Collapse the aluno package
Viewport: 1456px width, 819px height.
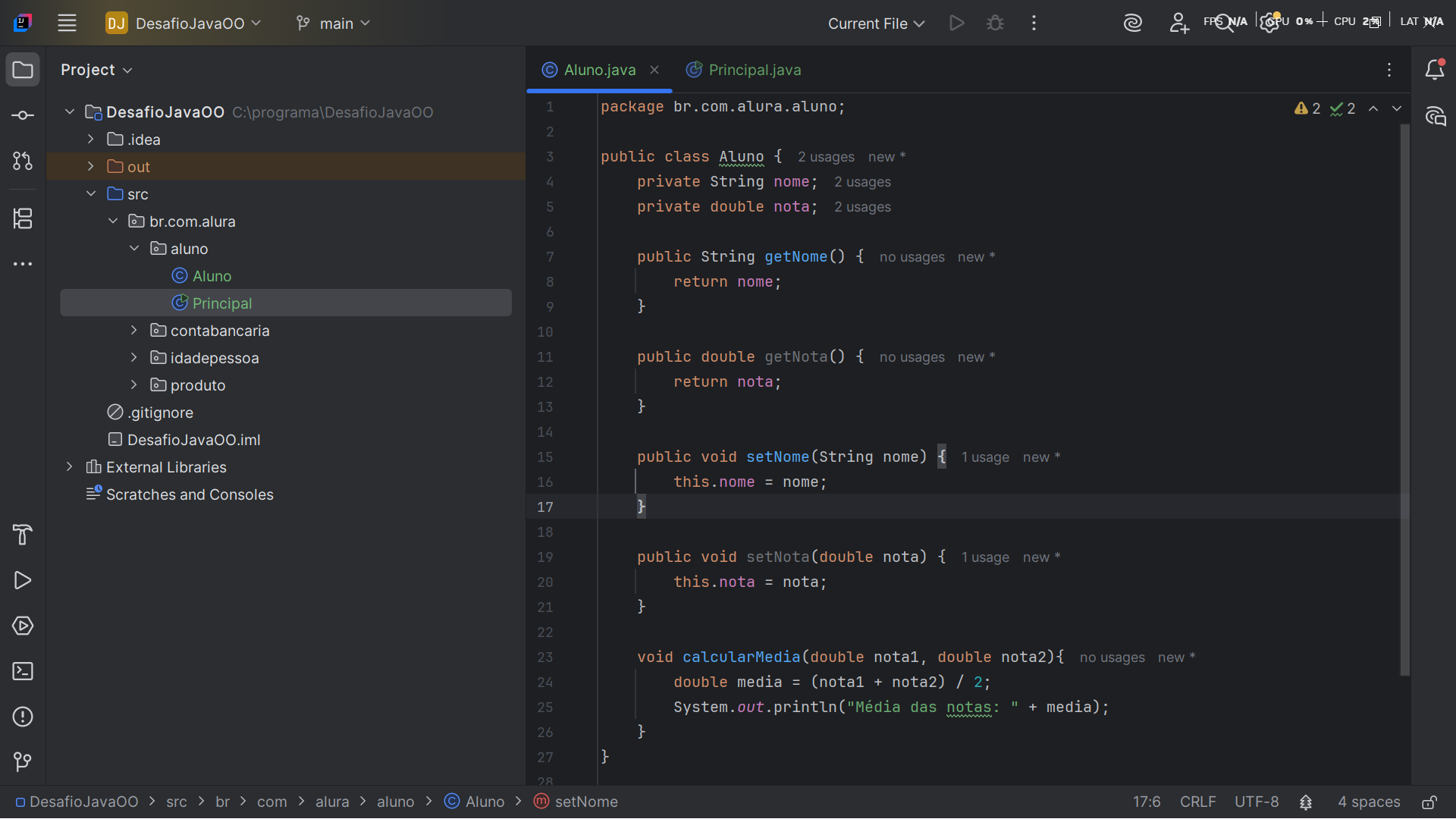(134, 249)
